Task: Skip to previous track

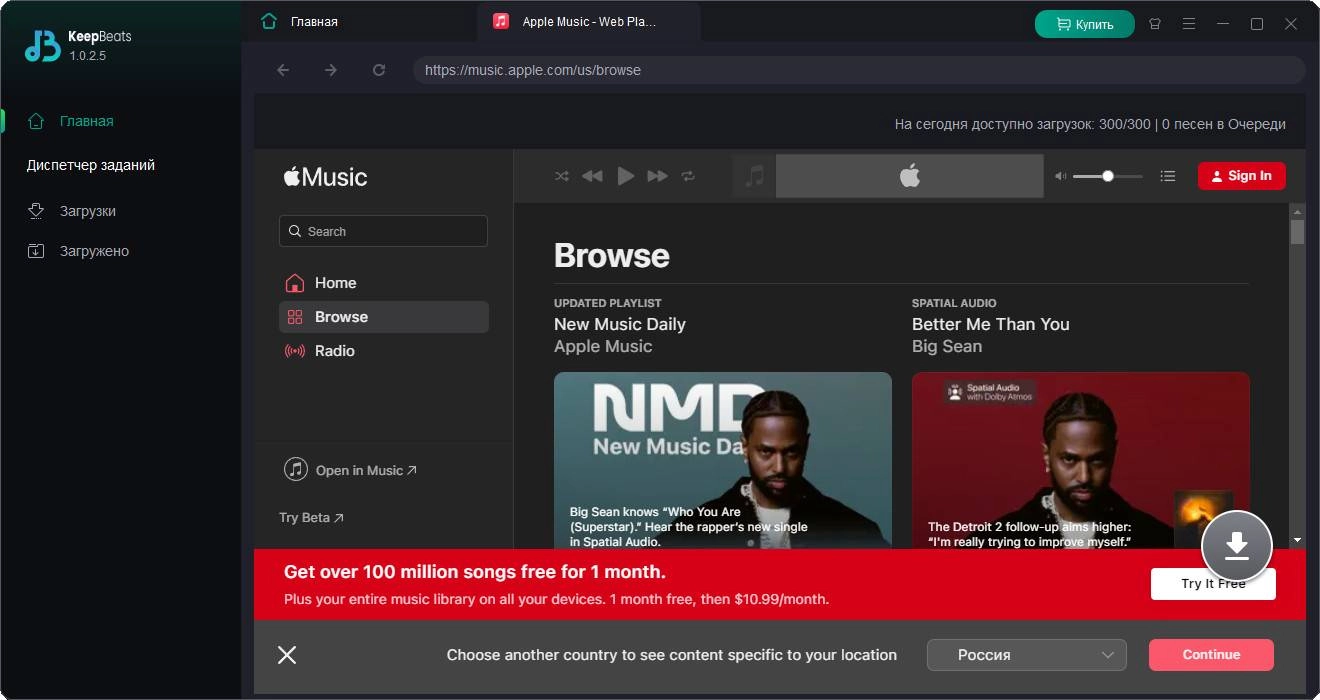Action: point(592,176)
